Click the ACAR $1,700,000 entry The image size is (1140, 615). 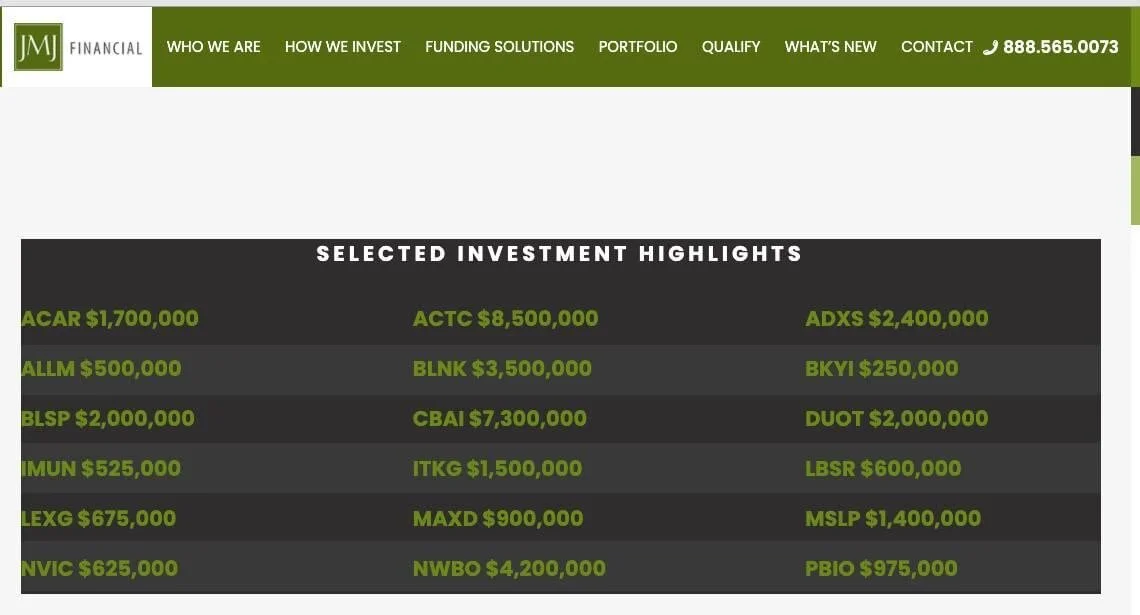(x=110, y=318)
